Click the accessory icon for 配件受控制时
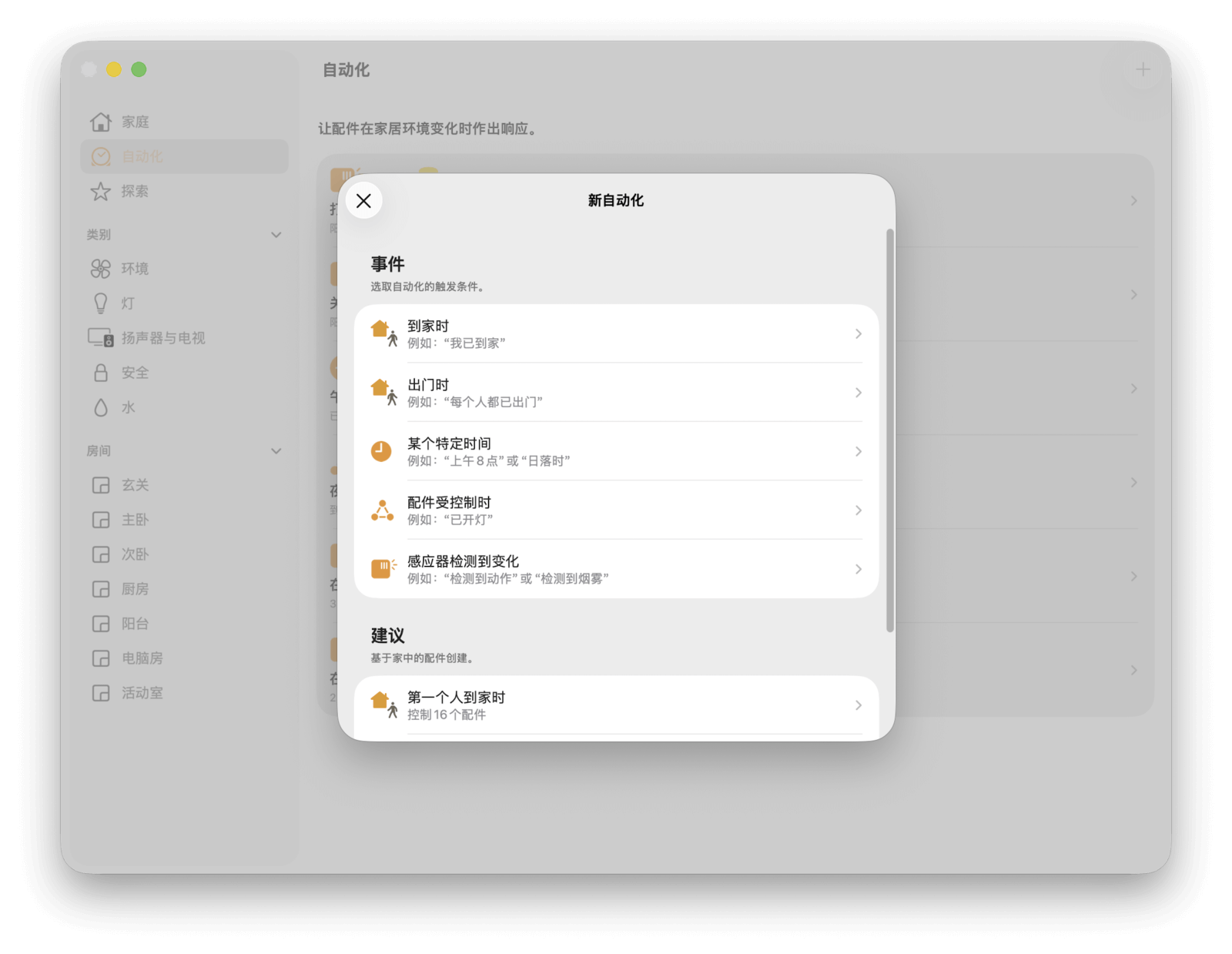Viewport: 1232px width, 954px height. coord(383,510)
